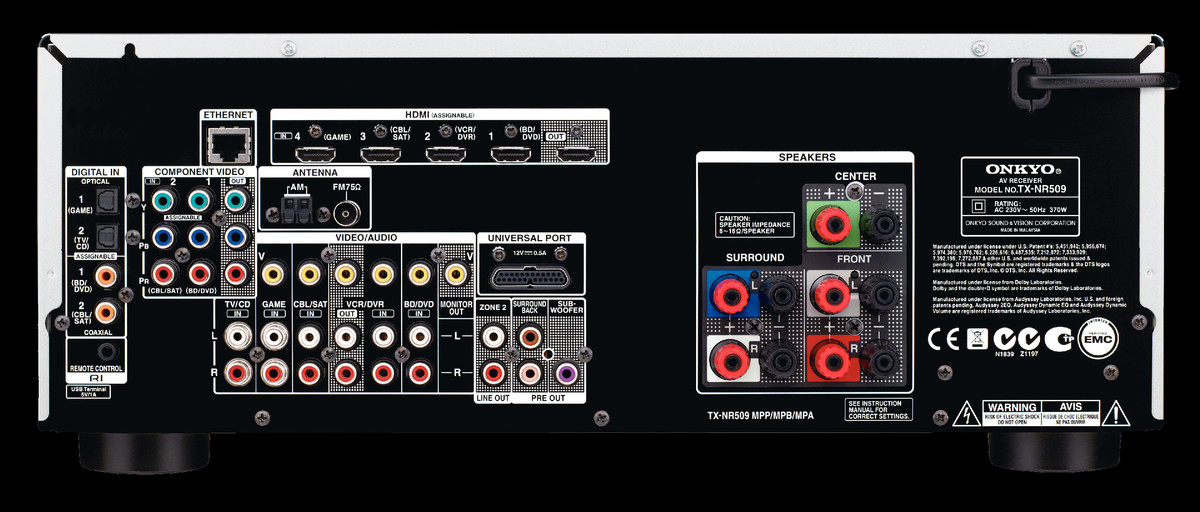The image size is (1200, 512).
Task: Select the HDMI IN 3 (CBL/SAT) port
Action: pyautogui.click(x=380, y=154)
